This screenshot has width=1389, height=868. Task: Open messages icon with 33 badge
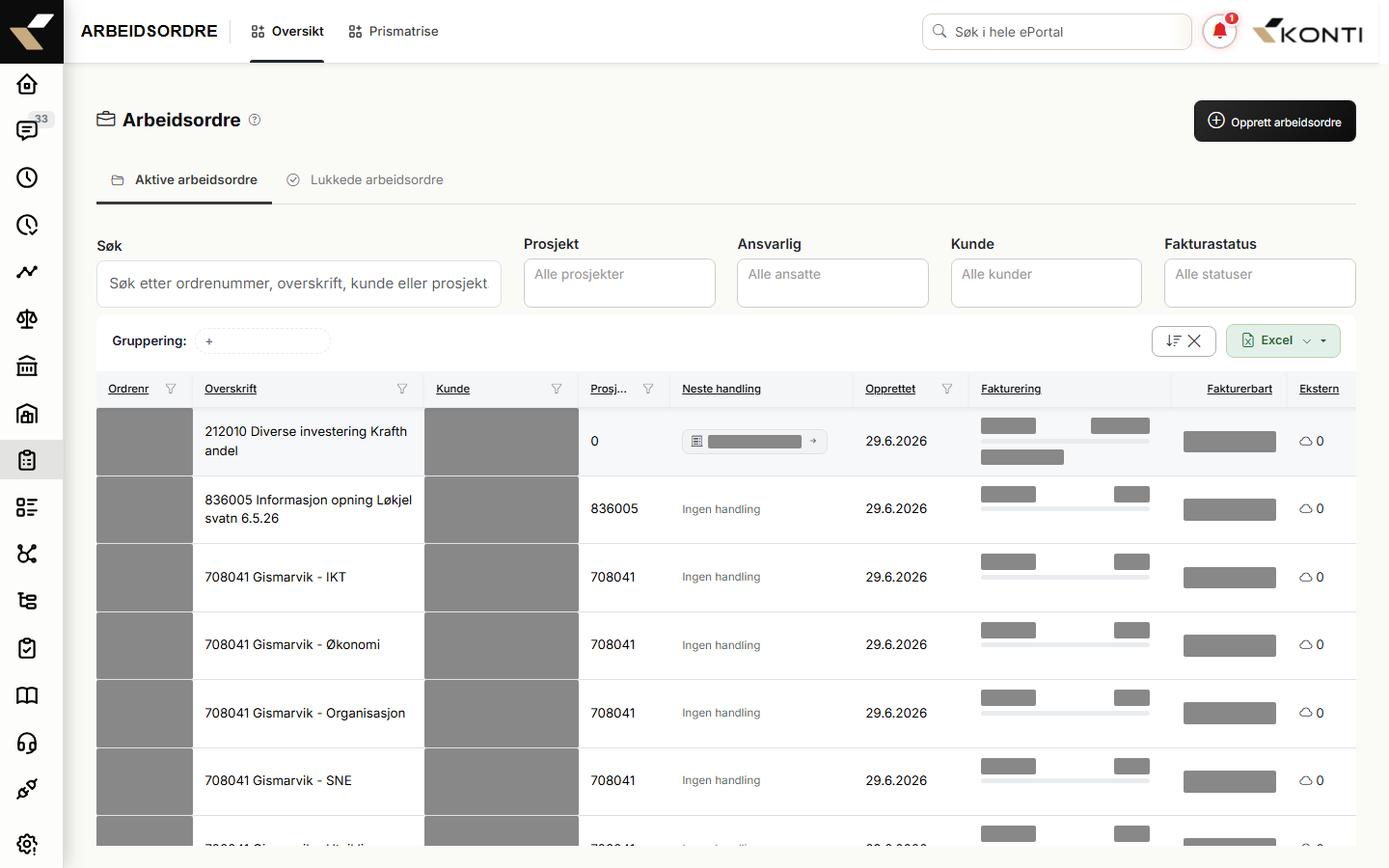tap(27, 130)
